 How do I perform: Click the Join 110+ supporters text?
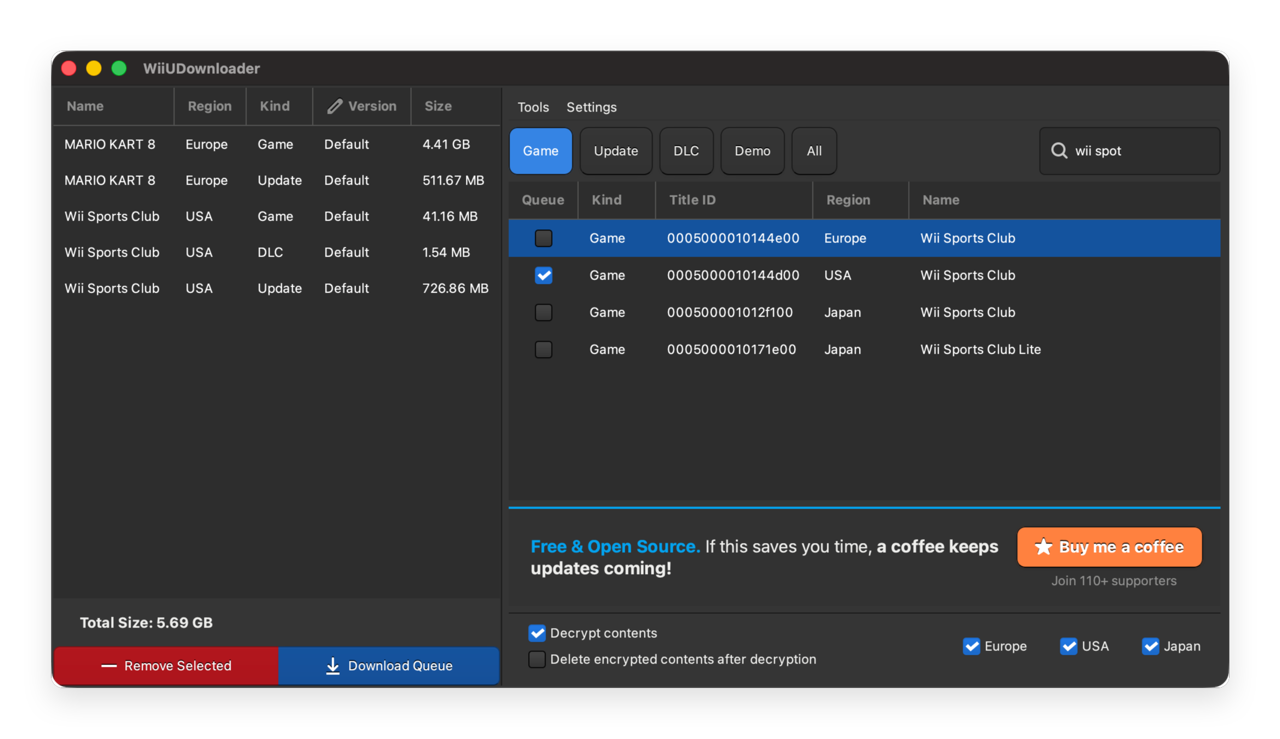coord(1114,581)
